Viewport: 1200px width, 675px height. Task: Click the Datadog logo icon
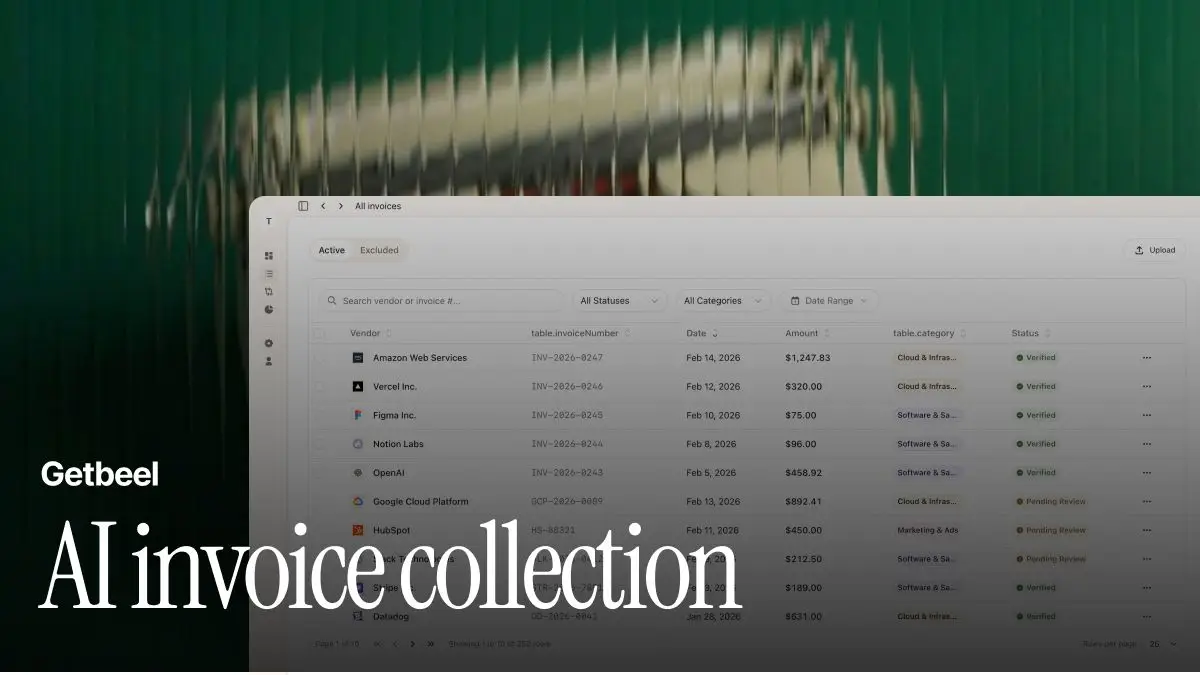coord(358,617)
